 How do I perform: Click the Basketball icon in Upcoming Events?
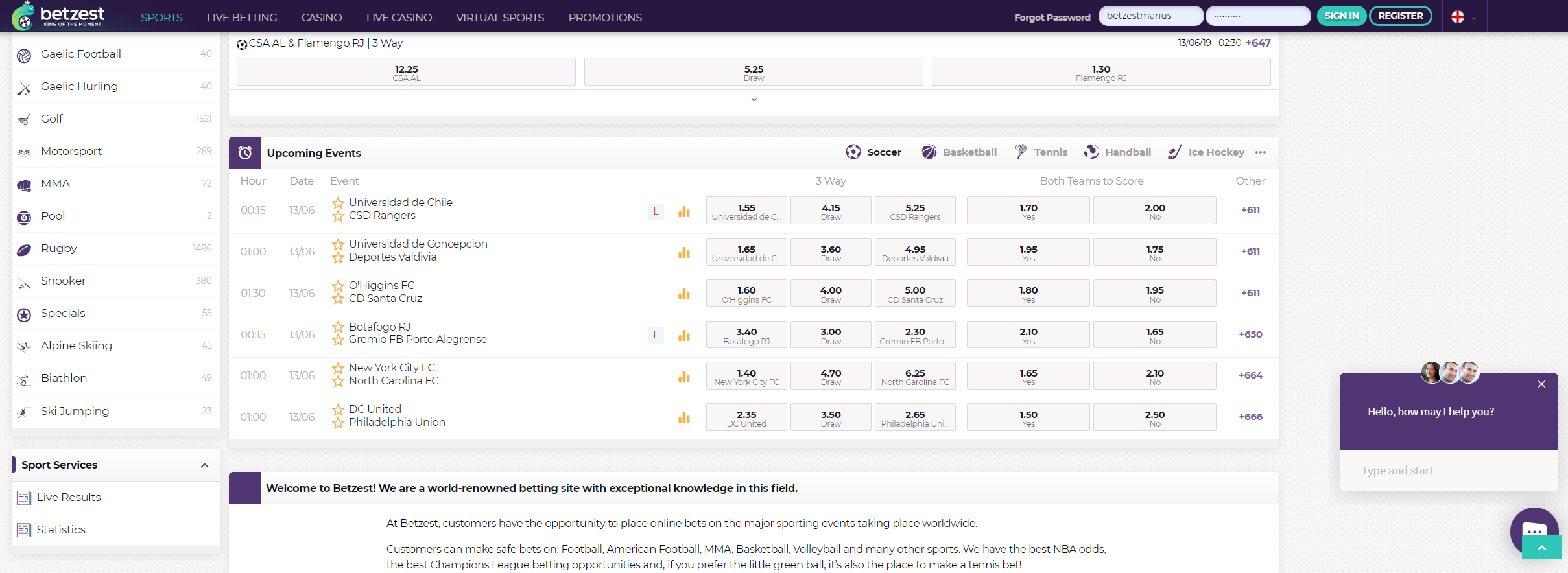coord(929,152)
